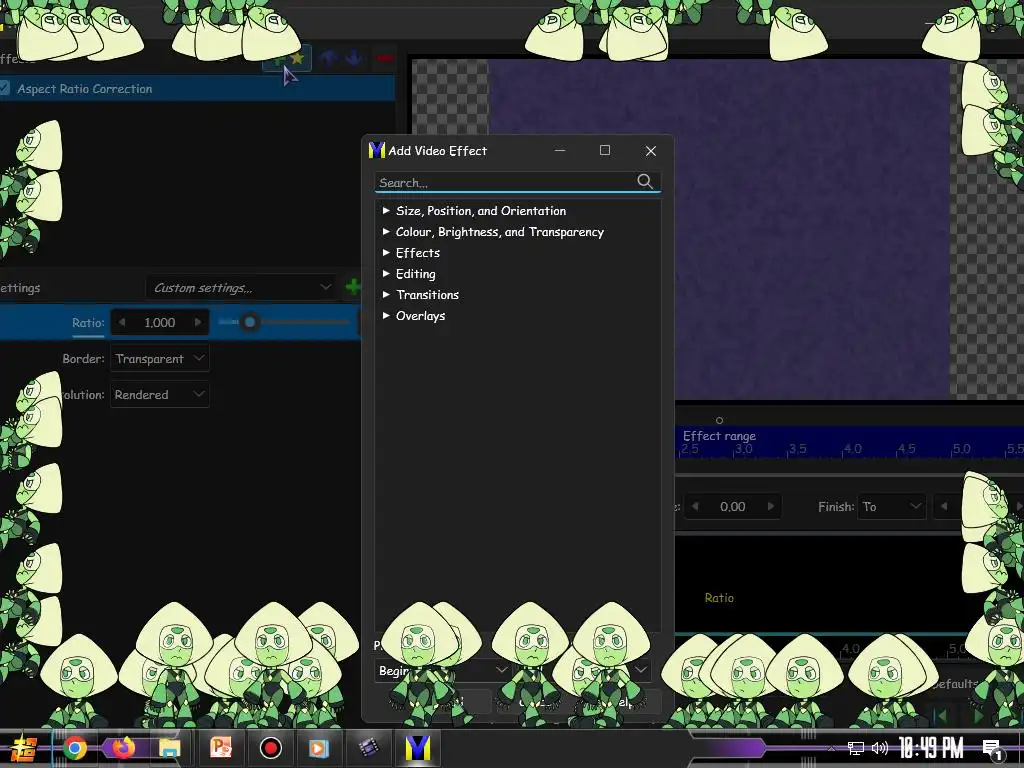Decrease the Finish time stepper arrow
The image size is (1024, 768).
coord(944,506)
